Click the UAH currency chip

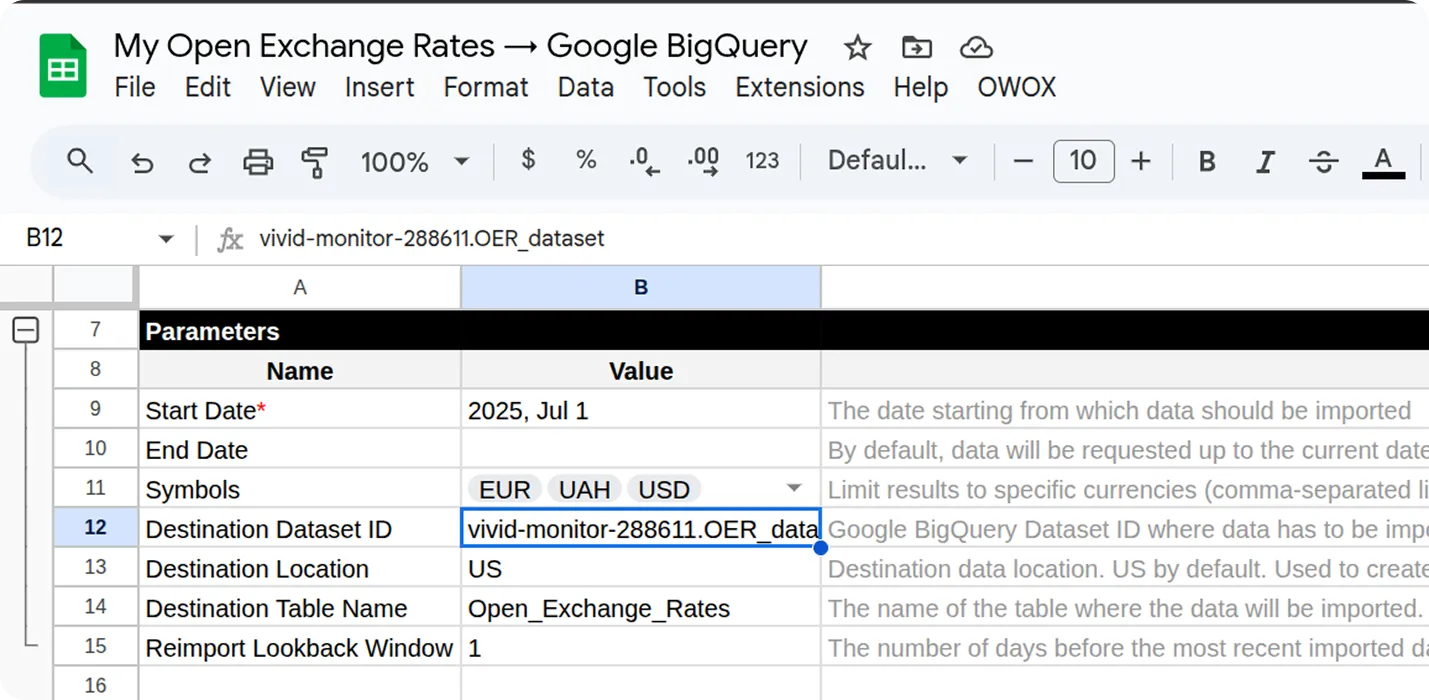(585, 489)
